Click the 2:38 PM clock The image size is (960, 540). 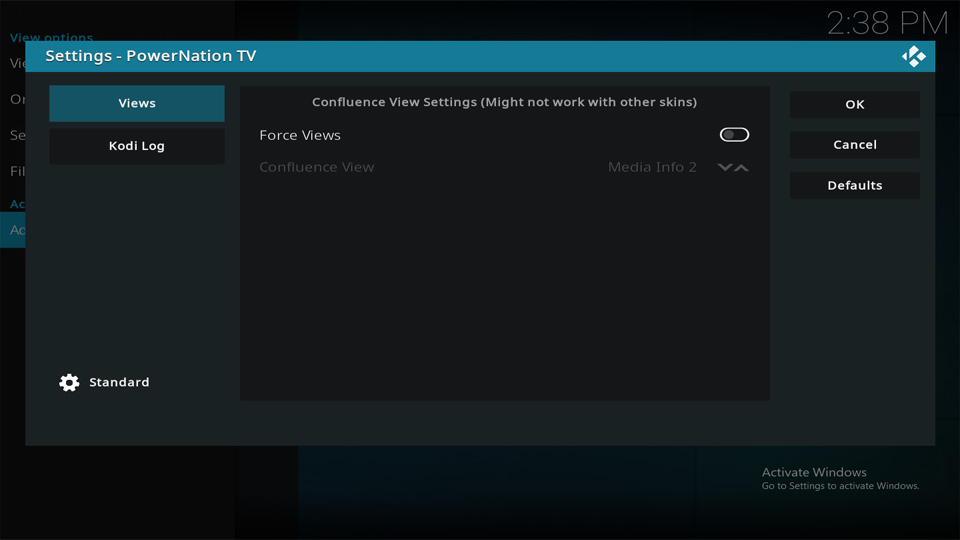pyautogui.click(x=887, y=23)
